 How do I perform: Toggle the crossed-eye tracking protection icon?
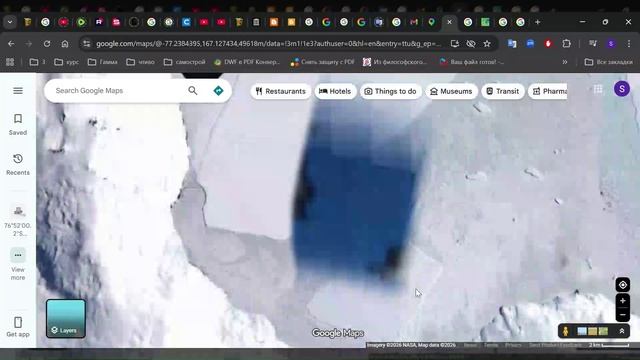471,44
